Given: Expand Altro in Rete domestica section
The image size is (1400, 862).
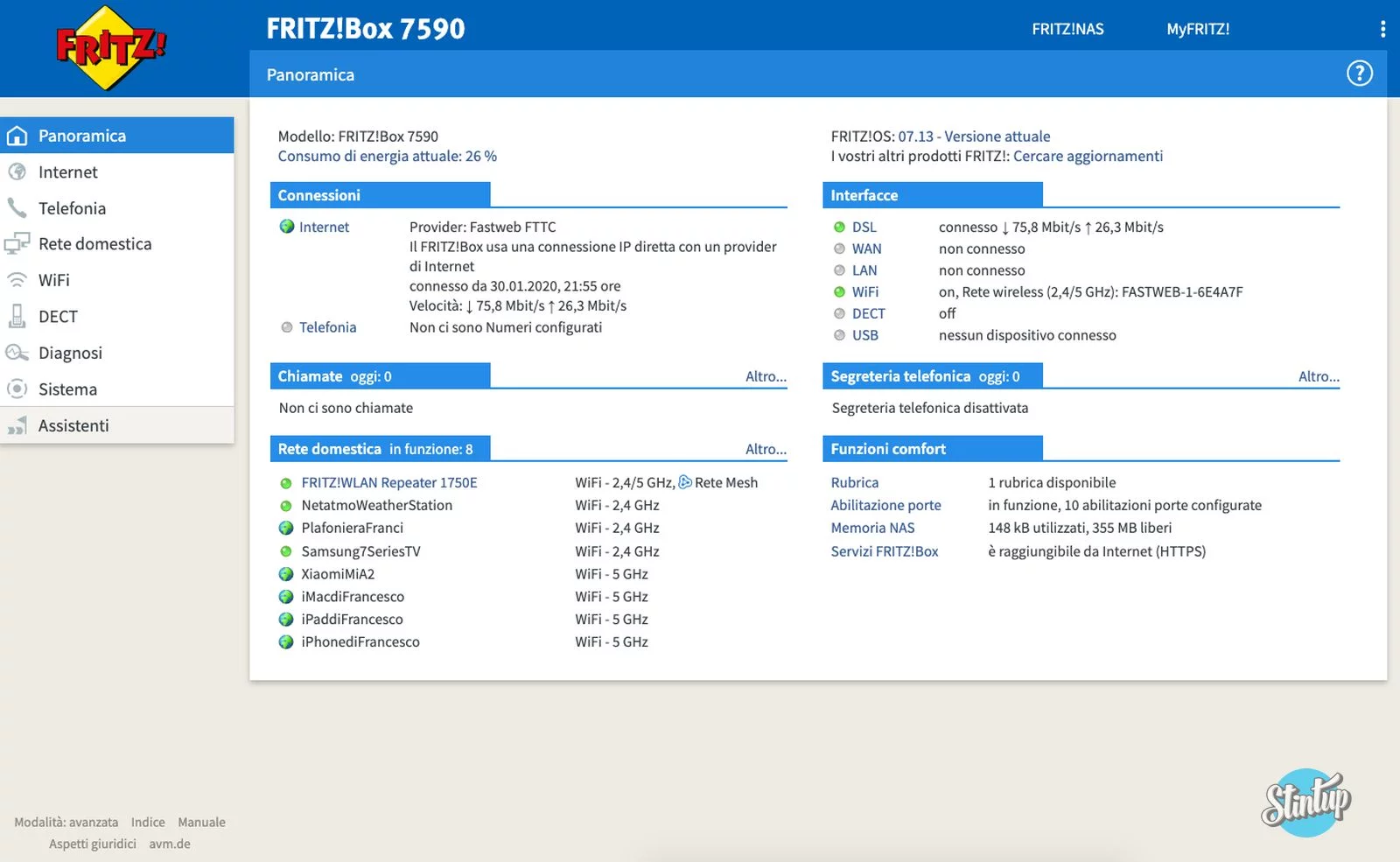Looking at the screenshot, I should [766, 449].
